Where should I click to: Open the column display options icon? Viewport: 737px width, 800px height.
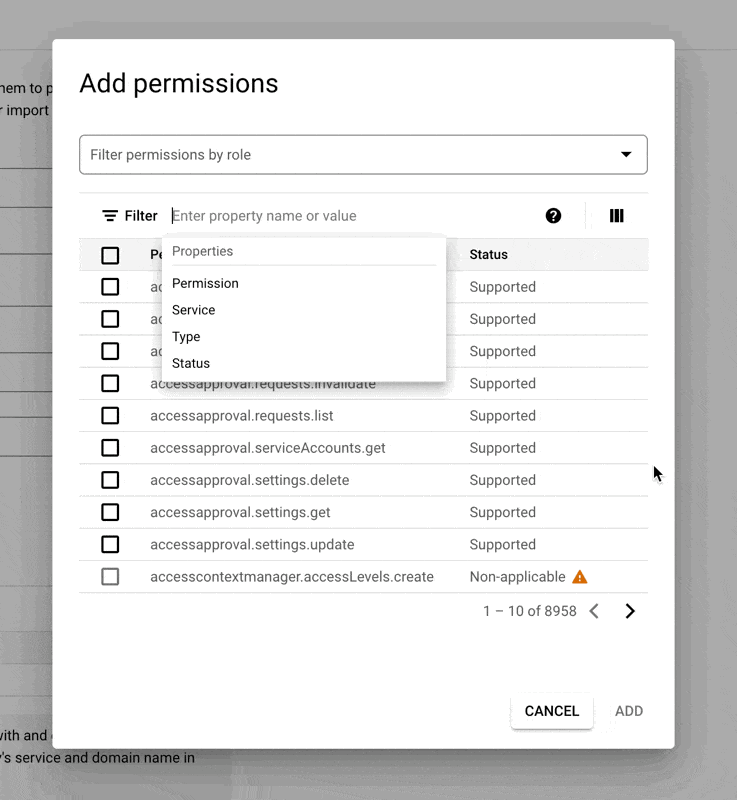pyautogui.click(x=616, y=216)
